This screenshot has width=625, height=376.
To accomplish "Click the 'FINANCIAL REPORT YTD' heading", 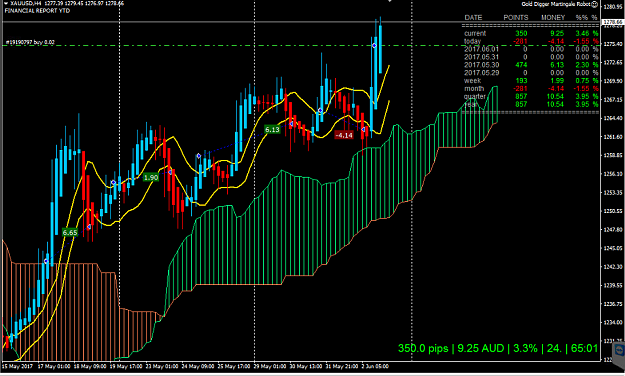I will click(37, 11).
